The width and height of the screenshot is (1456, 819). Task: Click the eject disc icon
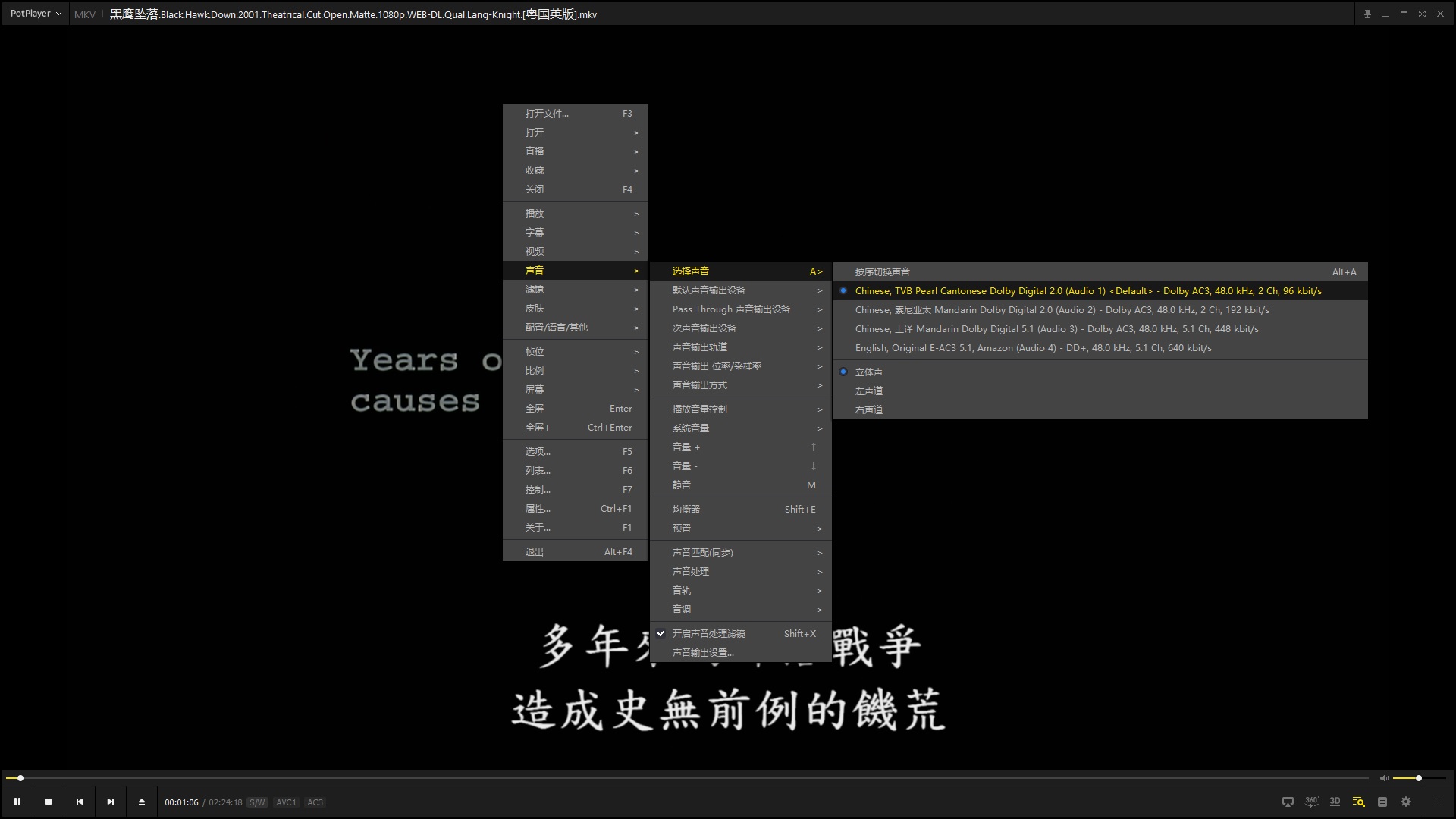(x=141, y=802)
